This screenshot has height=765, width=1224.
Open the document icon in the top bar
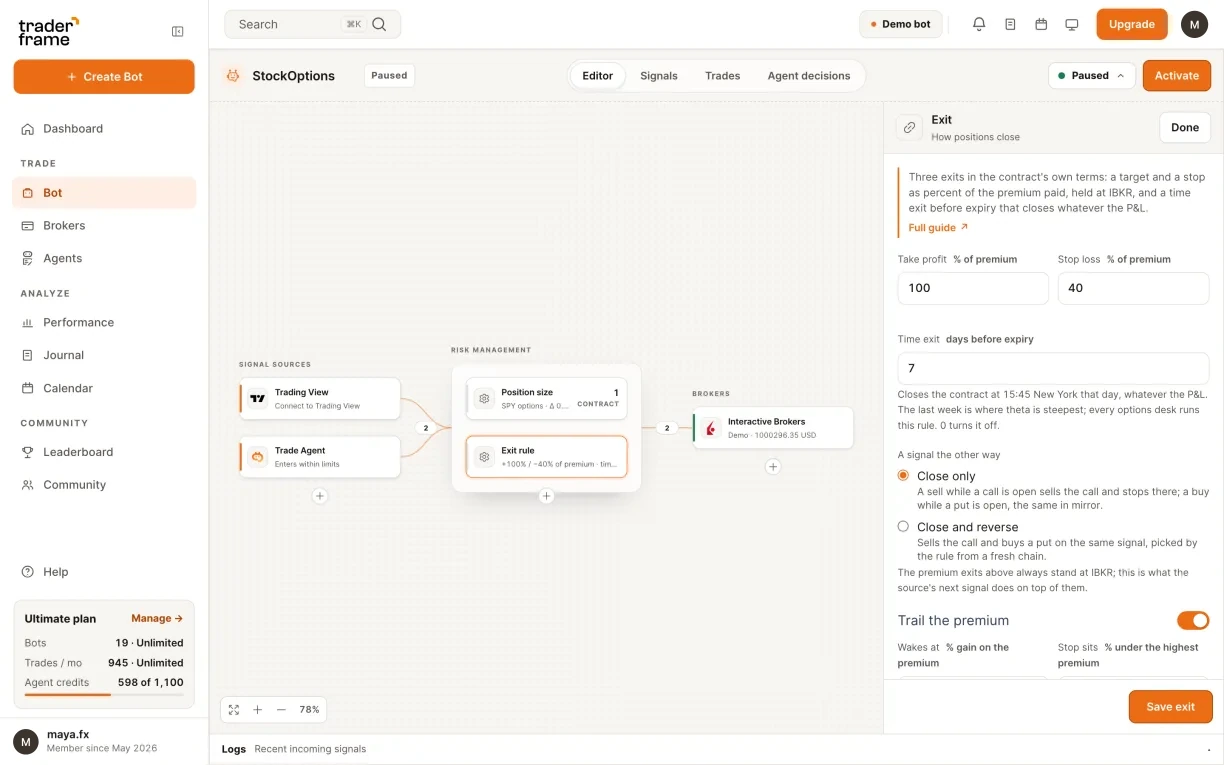pyautogui.click(x=1010, y=24)
